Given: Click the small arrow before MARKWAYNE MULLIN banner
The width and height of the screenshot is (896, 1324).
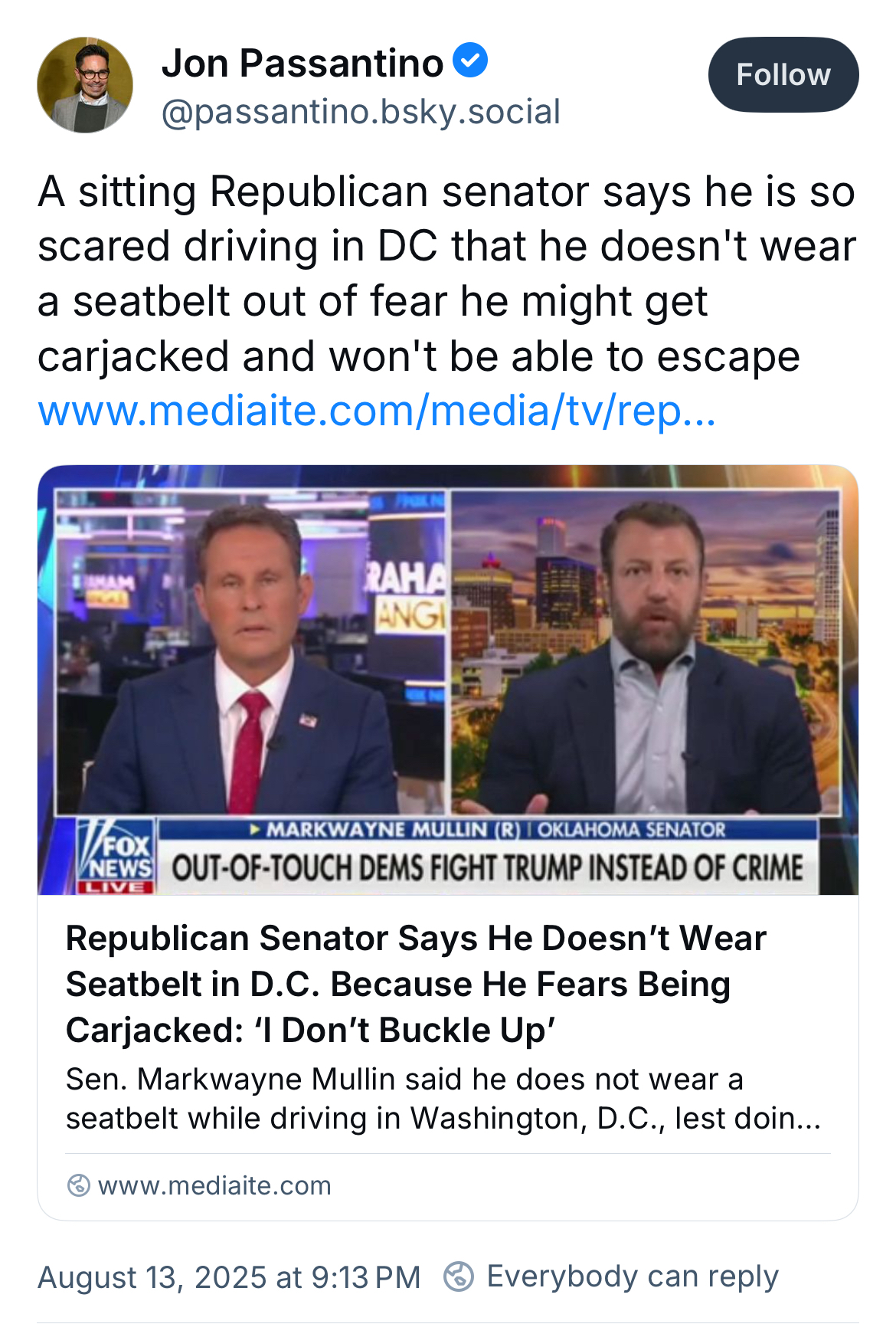Looking at the screenshot, I should pos(257,830).
